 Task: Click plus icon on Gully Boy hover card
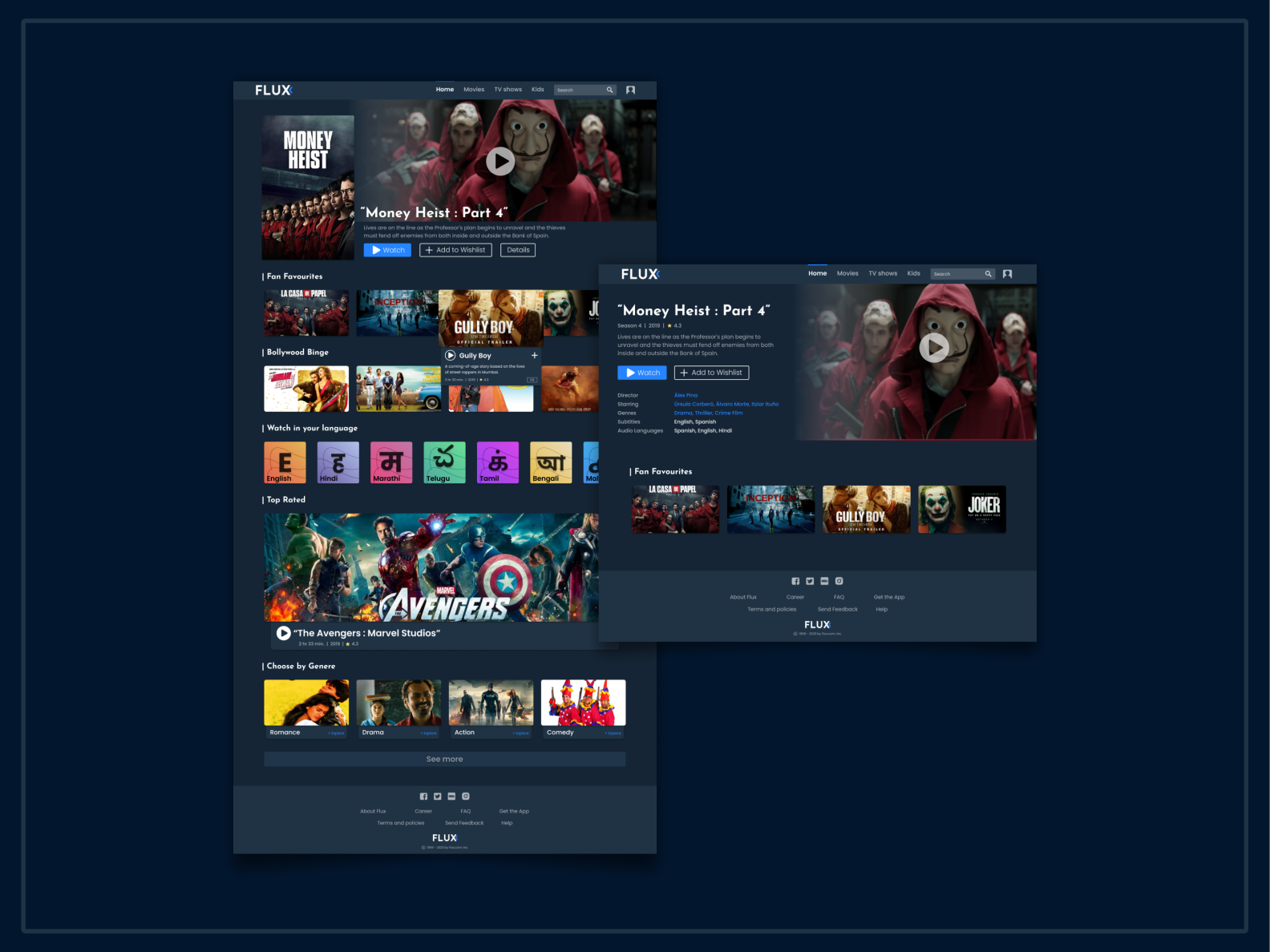(x=535, y=355)
